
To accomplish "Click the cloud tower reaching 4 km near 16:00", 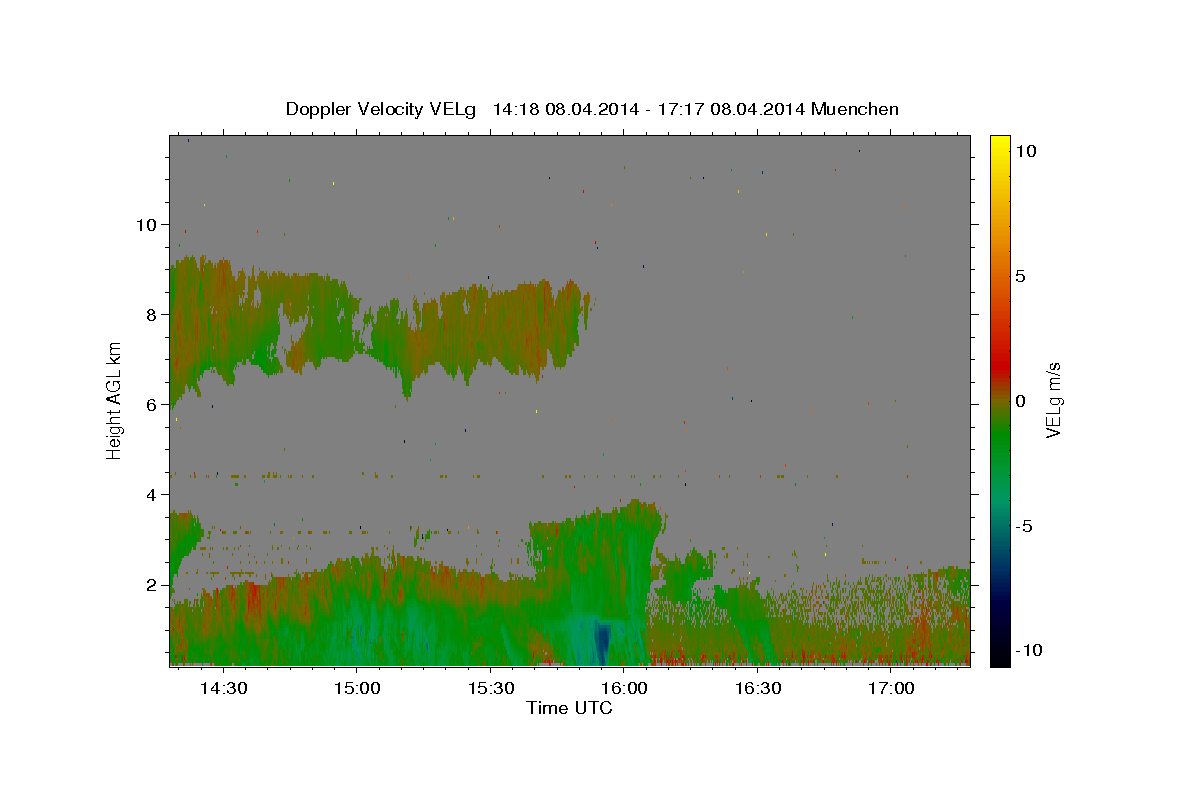I will [x=597, y=560].
